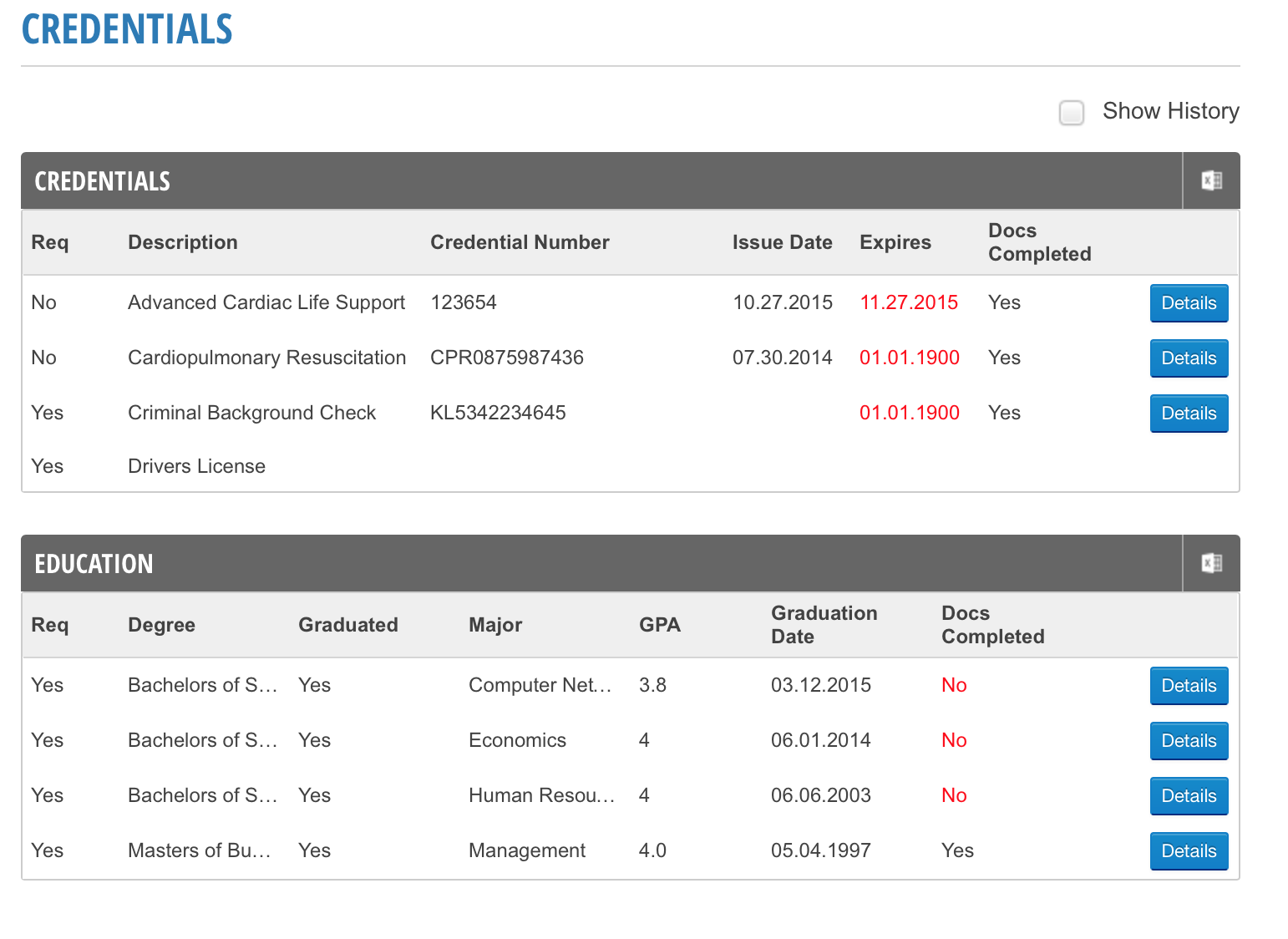
Task: Show details for the Management masters degree
Action: click(x=1189, y=851)
